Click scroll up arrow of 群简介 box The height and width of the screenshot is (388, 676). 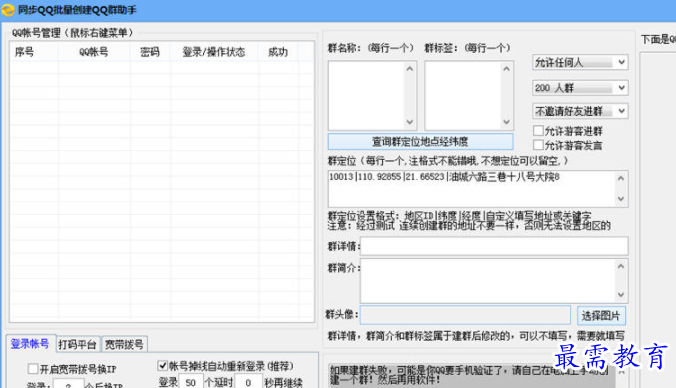pyautogui.click(x=621, y=266)
